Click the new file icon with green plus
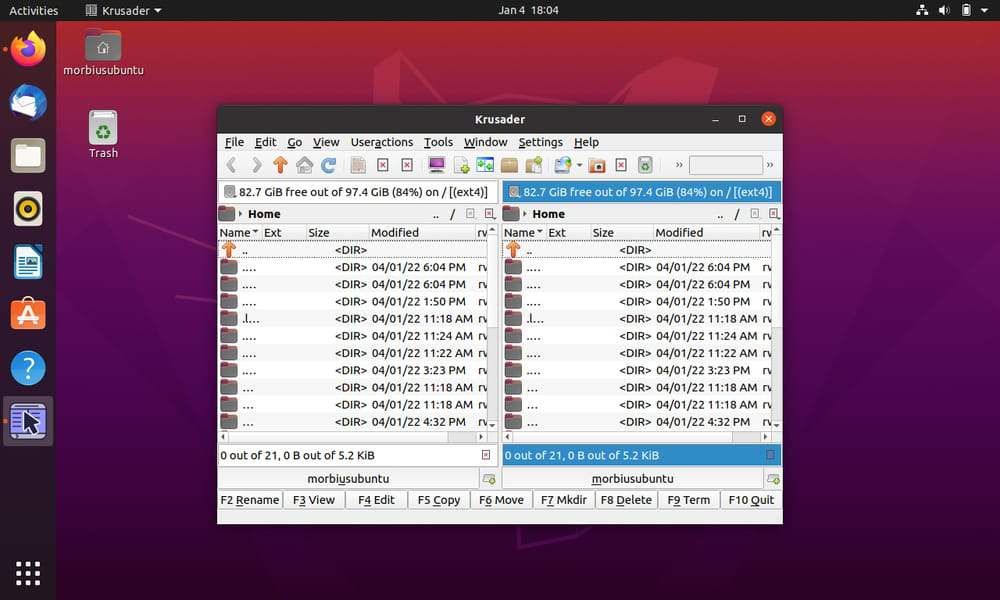 [461, 165]
